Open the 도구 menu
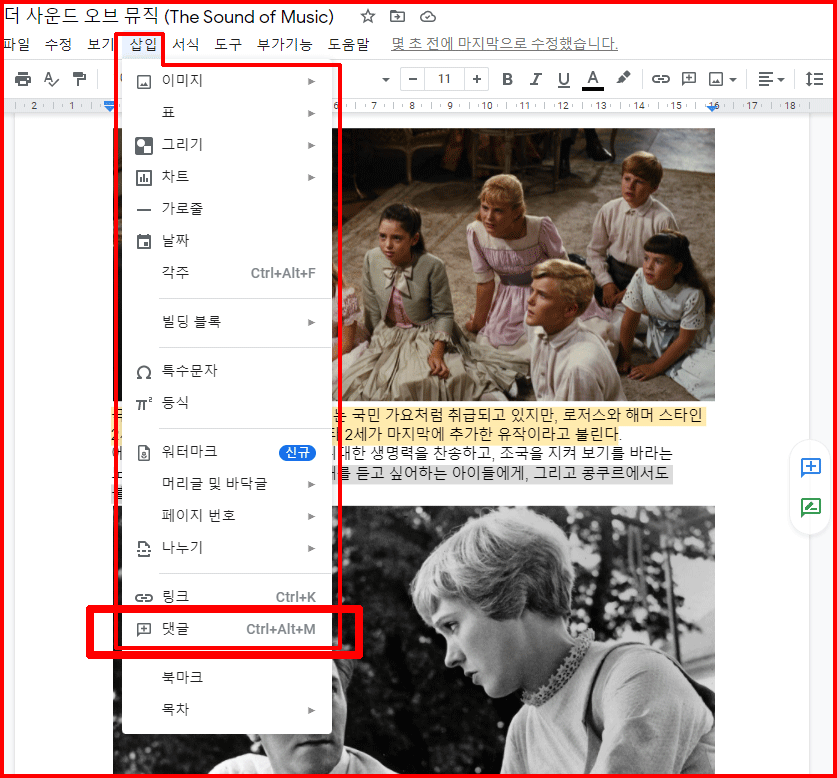The width and height of the screenshot is (837, 778). (228, 44)
